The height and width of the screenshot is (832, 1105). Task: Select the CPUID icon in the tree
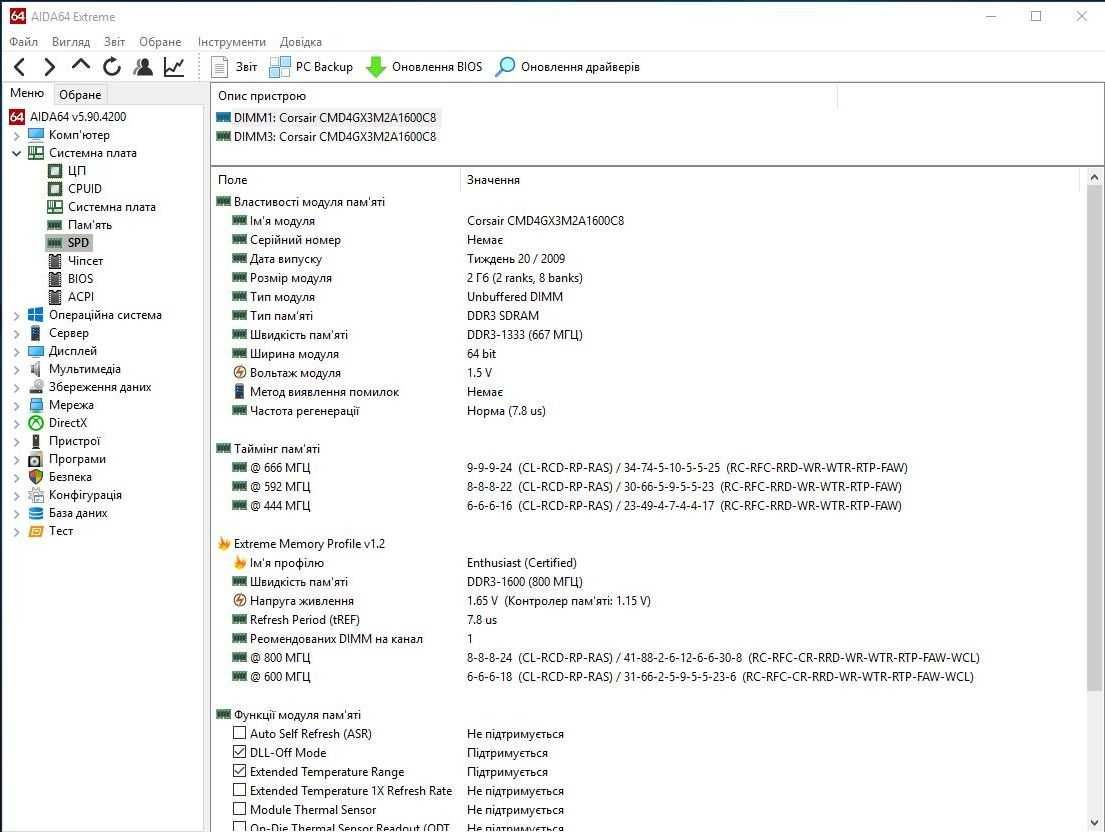point(55,189)
